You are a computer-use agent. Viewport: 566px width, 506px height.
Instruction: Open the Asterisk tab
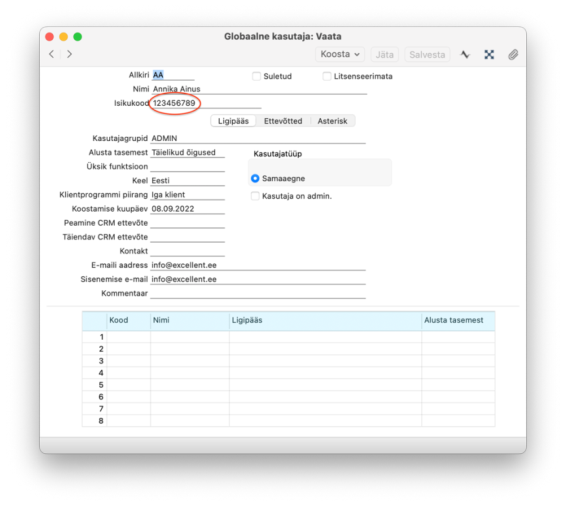332,121
